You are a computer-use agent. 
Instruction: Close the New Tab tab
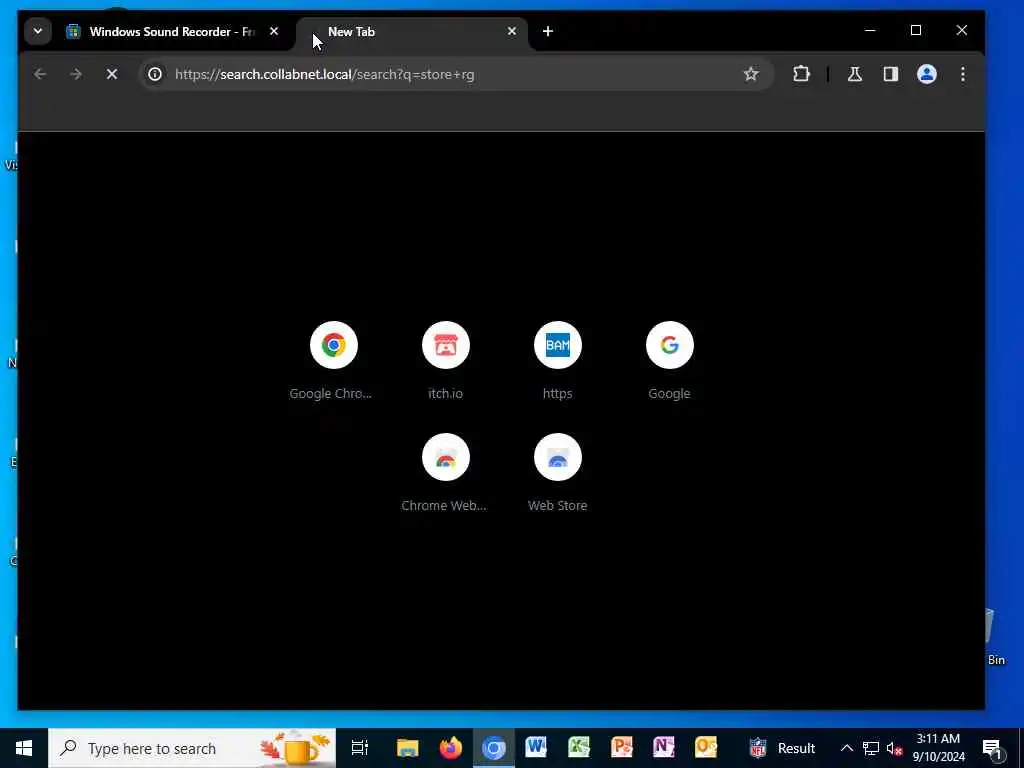[x=512, y=31]
